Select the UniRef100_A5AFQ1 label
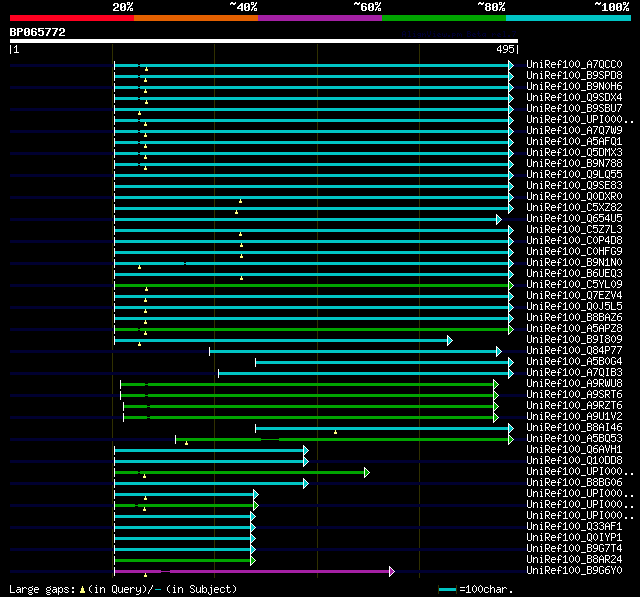The width and height of the screenshot is (640, 597). click(574, 142)
